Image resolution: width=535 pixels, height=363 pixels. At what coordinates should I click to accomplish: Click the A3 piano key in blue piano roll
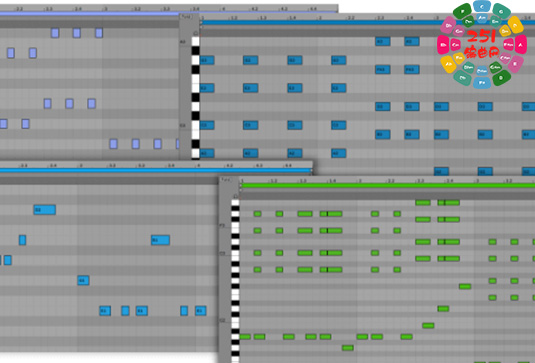coord(196,42)
